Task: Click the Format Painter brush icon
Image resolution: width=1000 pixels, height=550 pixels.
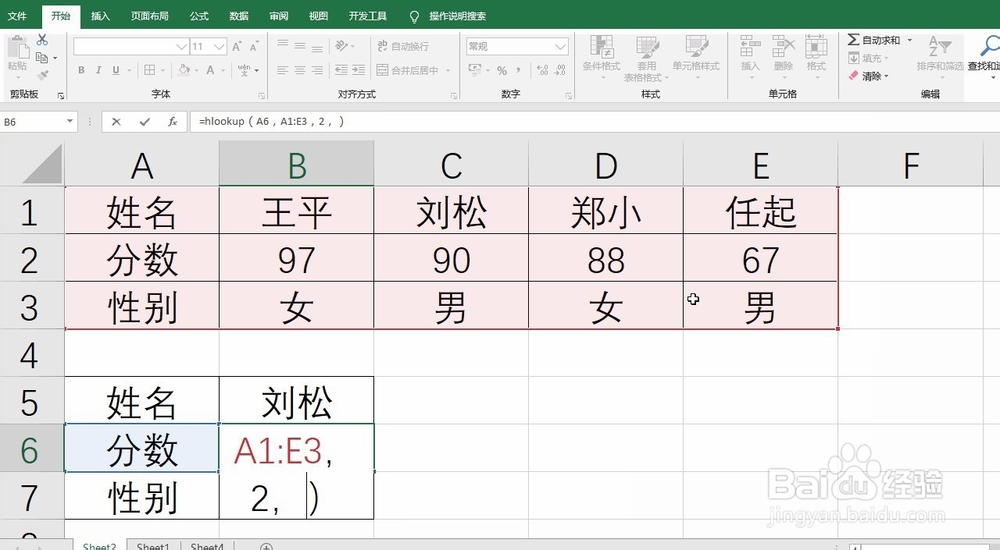Action: click(x=42, y=75)
